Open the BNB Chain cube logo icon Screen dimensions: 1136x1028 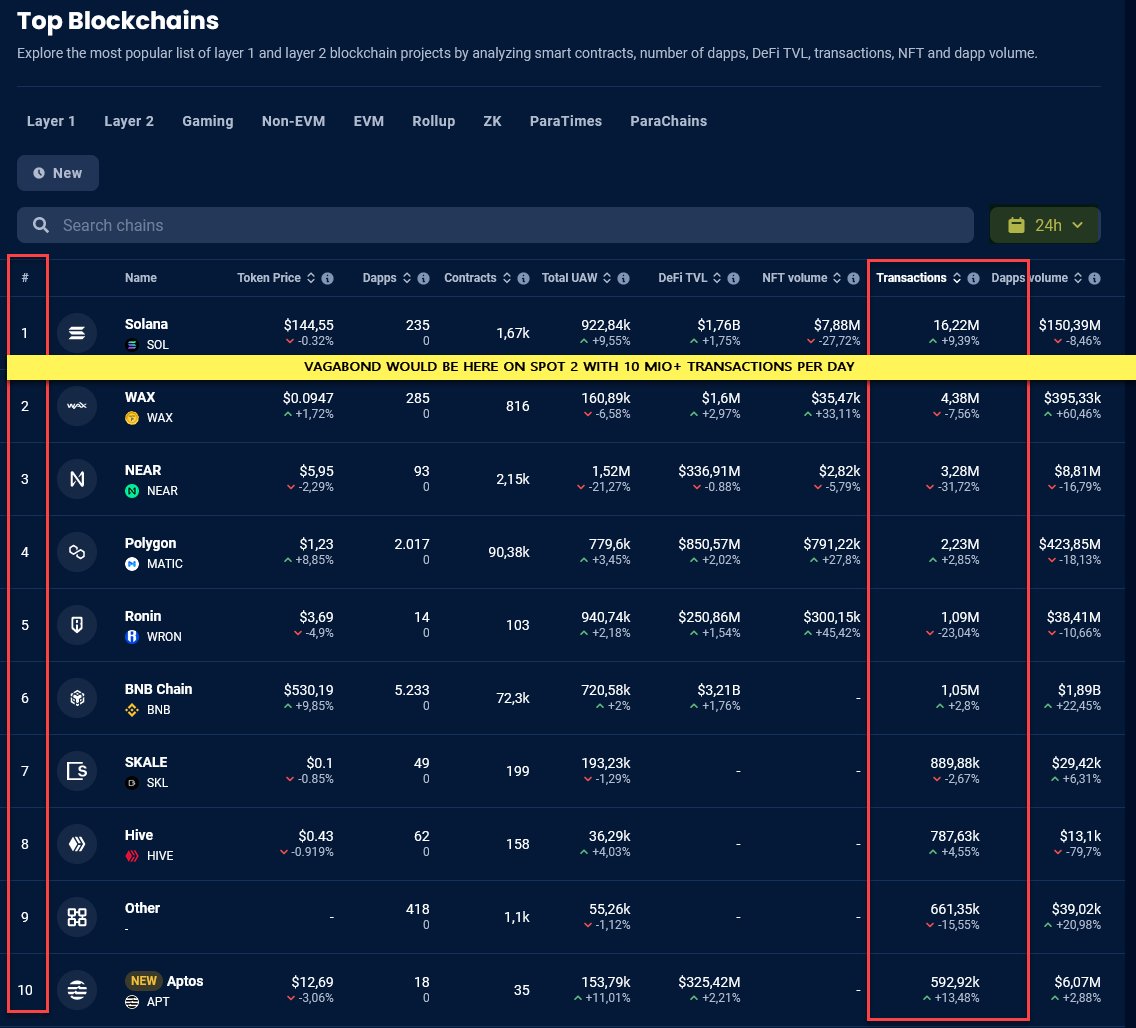pos(77,698)
